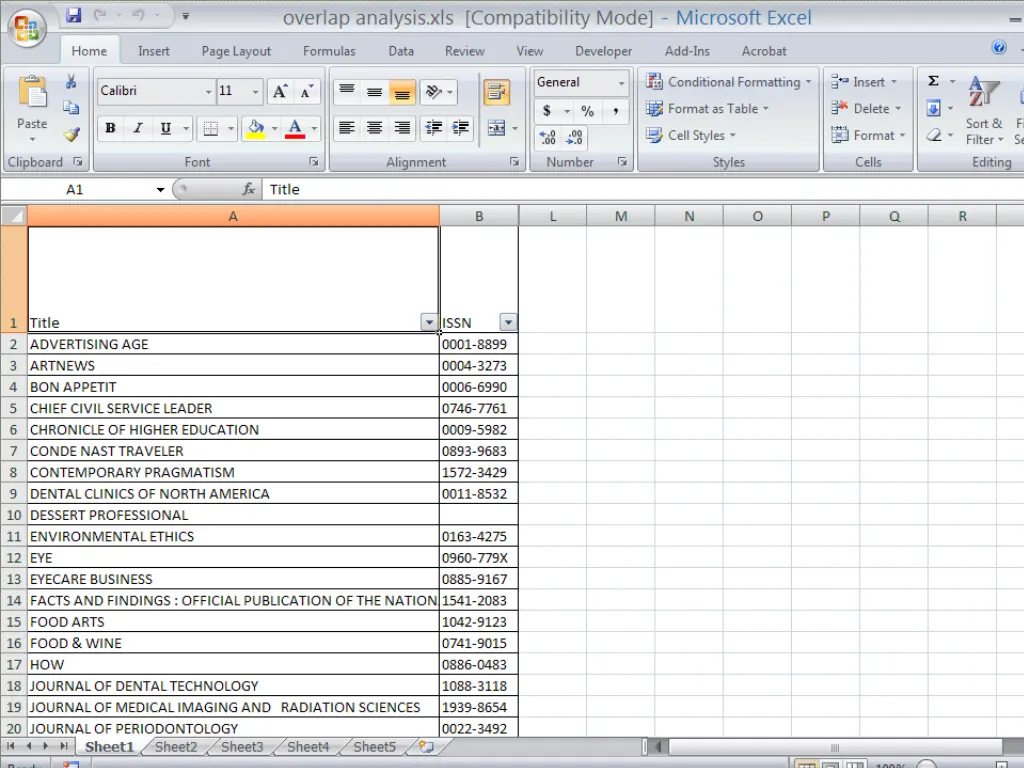Click the formula bar containing Title
Screen dimensions: 1024x768
(x=643, y=189)
